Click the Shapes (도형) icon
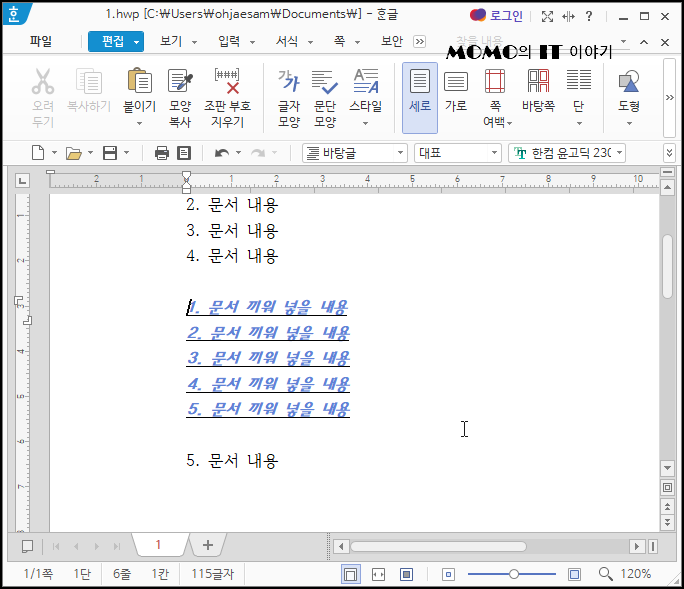This screenshot has width=684, height=589. (x=629, y=81)
